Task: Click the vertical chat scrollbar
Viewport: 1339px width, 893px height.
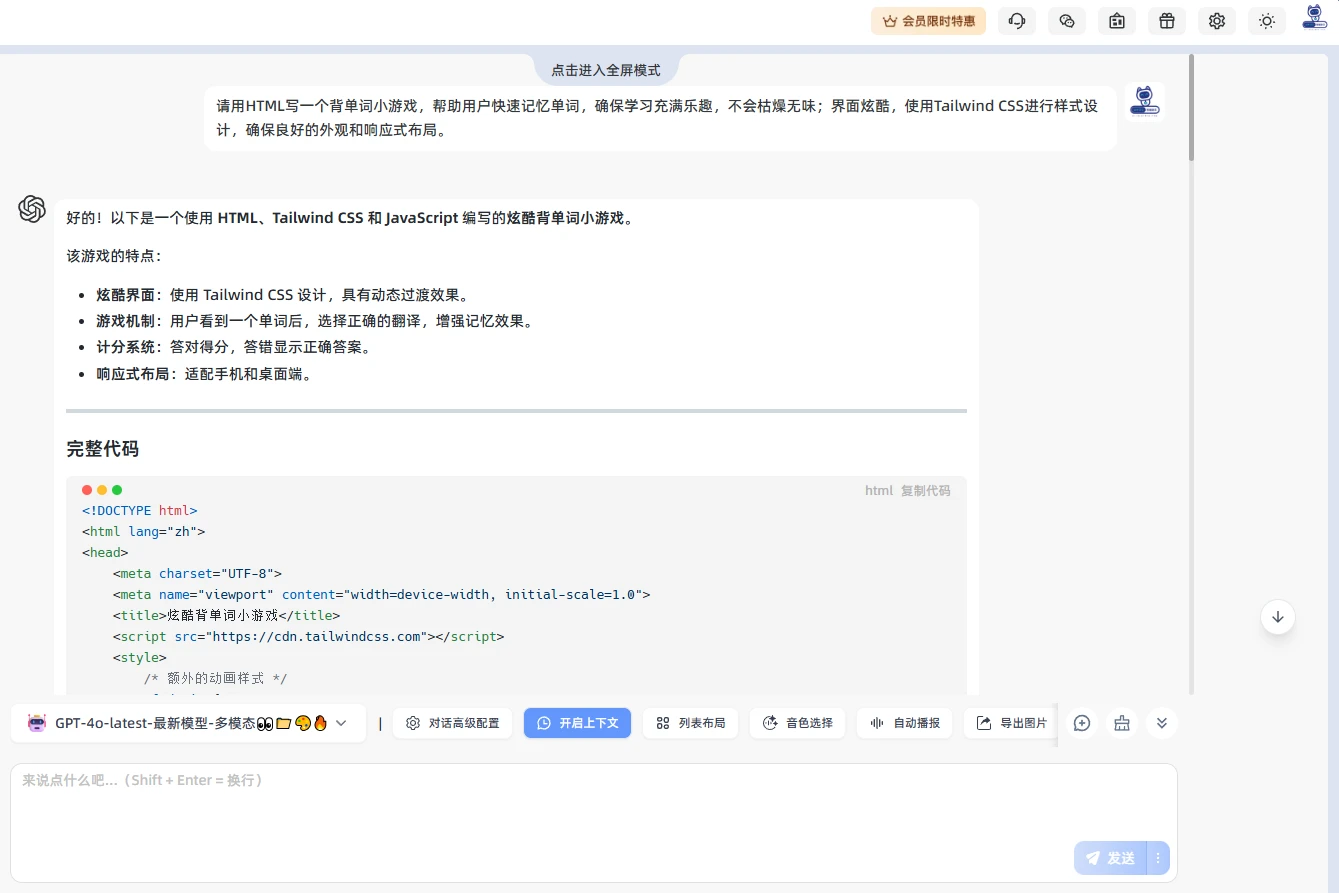Action: [1191, 108]
